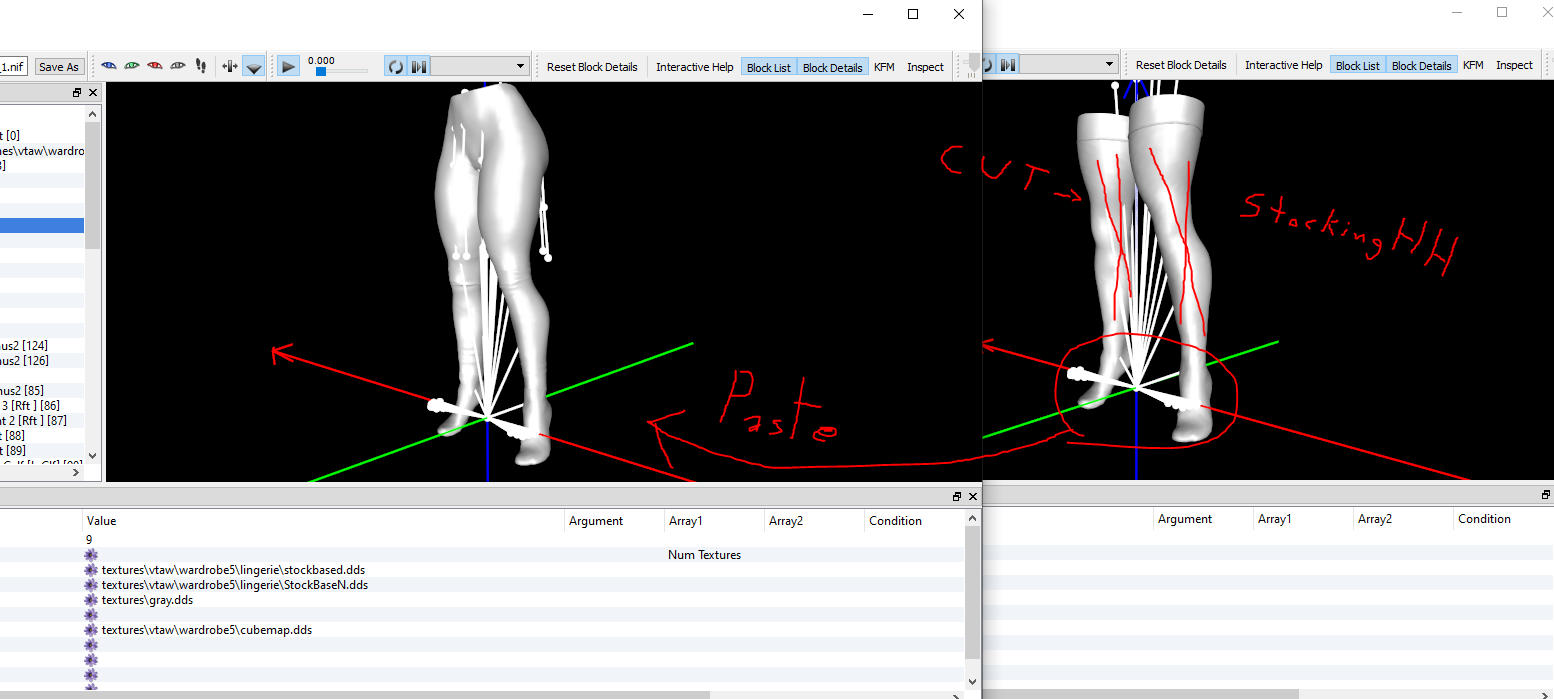The width and height of the screenshot is (1554, 699).
Task: Click the blue eye view icon
Action: click(x=109, y=66)
